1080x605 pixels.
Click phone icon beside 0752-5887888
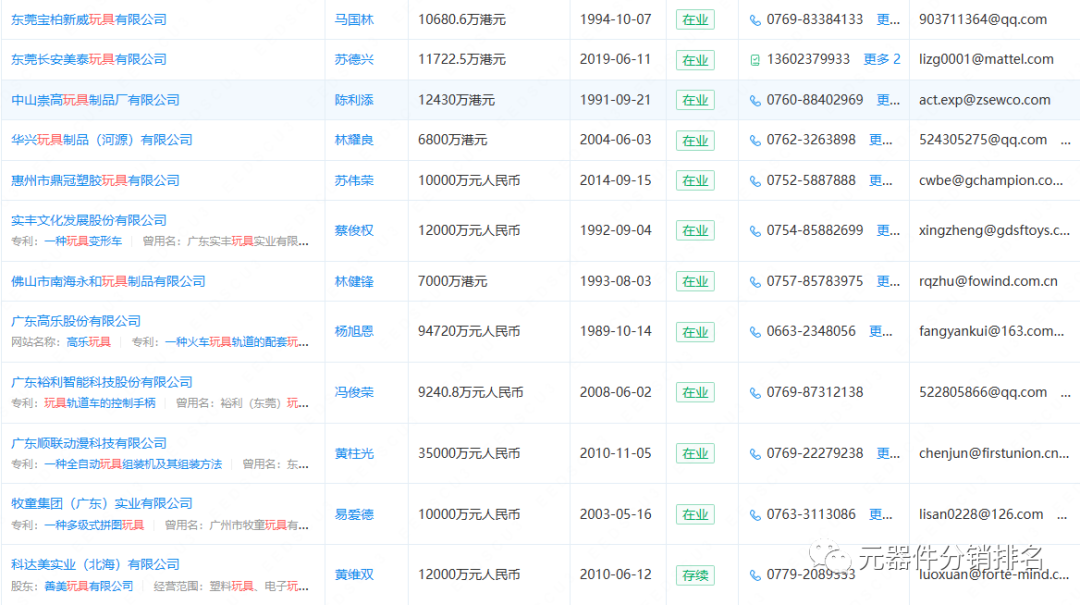point(755,181)
